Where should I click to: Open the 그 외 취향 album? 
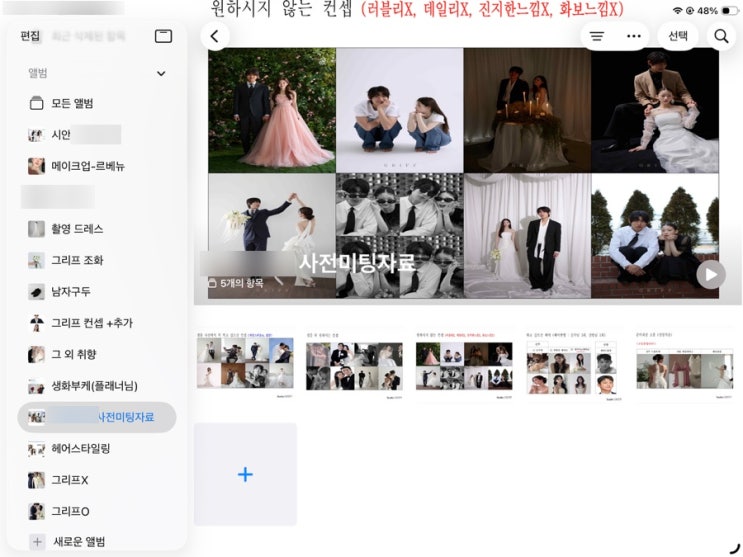[x=97, y=355]
